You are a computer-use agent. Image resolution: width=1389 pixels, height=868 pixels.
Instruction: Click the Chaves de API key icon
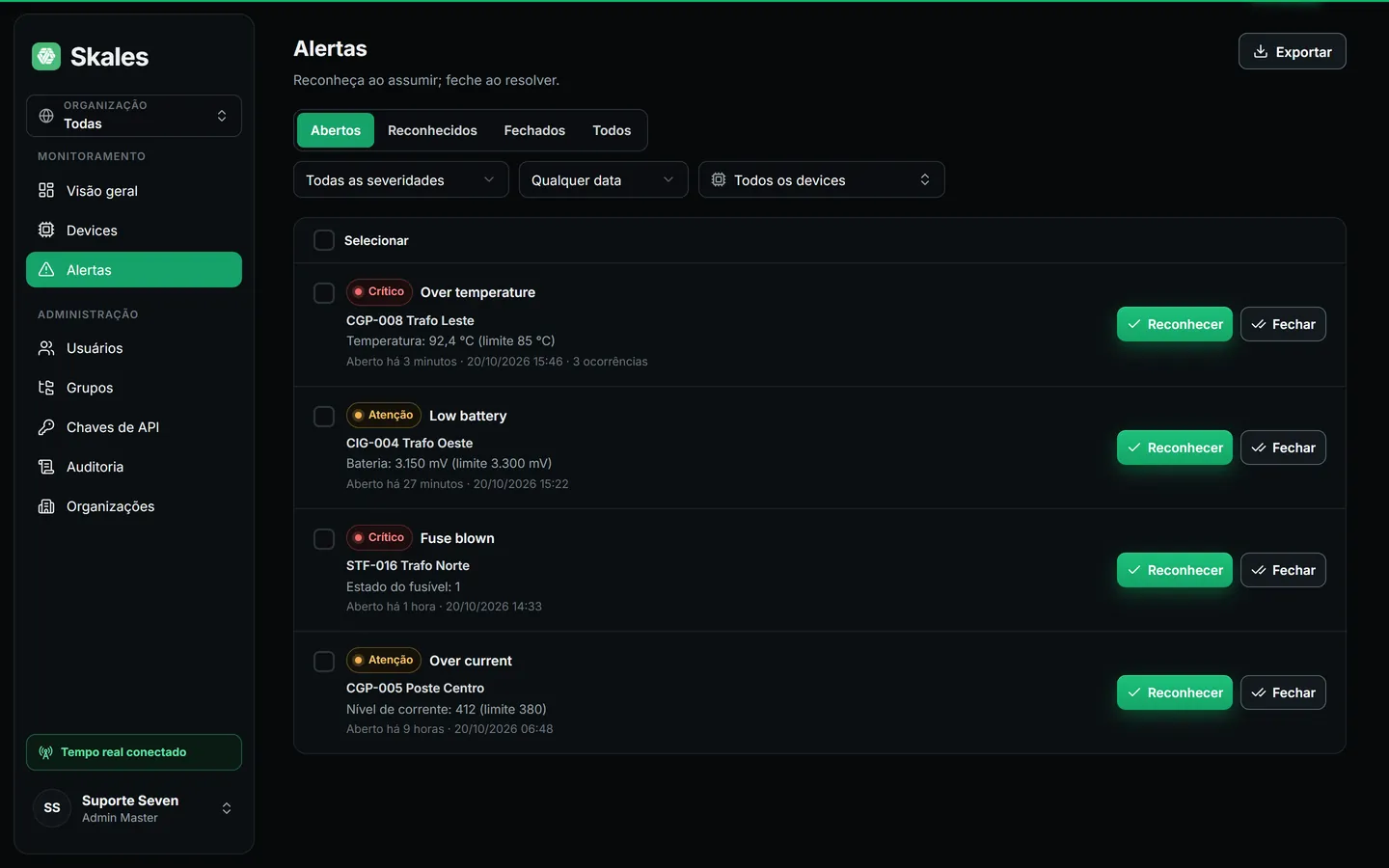coord(46,426)
